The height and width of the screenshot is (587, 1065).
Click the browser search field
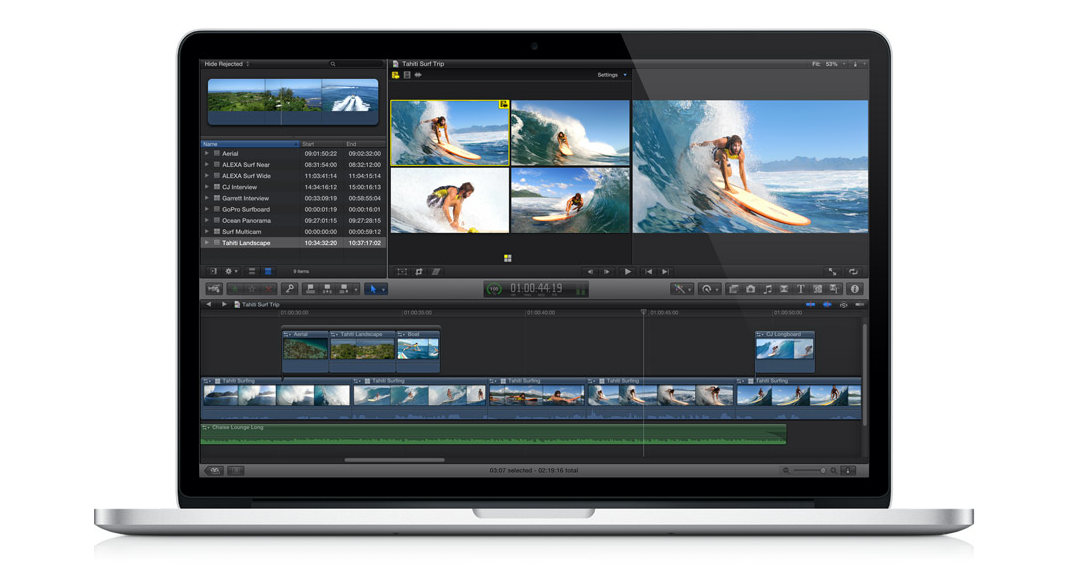[x=355, y=64]
